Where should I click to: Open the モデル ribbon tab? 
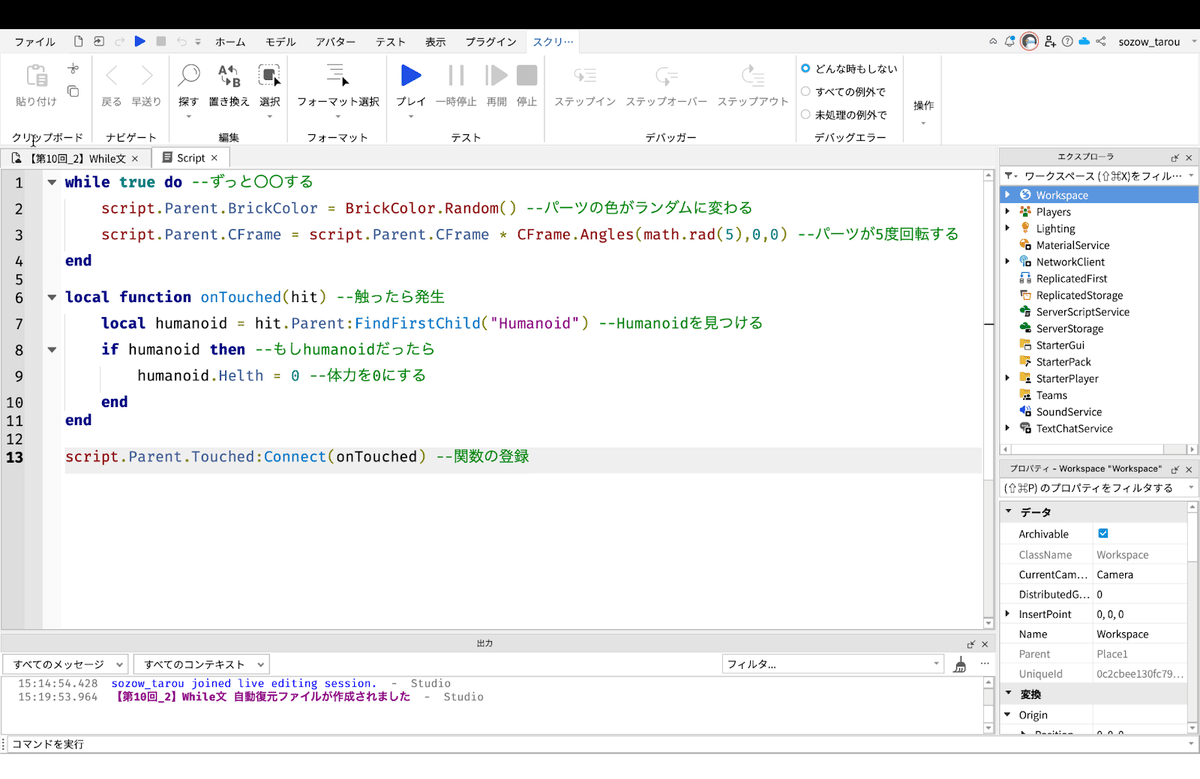[x=280, y=42]
